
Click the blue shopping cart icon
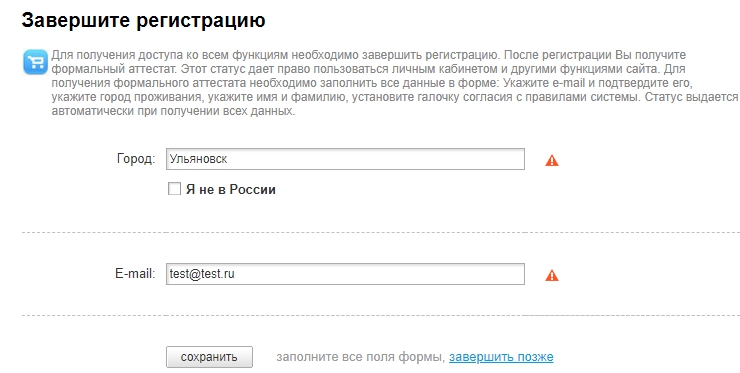(x=35, y=62)
